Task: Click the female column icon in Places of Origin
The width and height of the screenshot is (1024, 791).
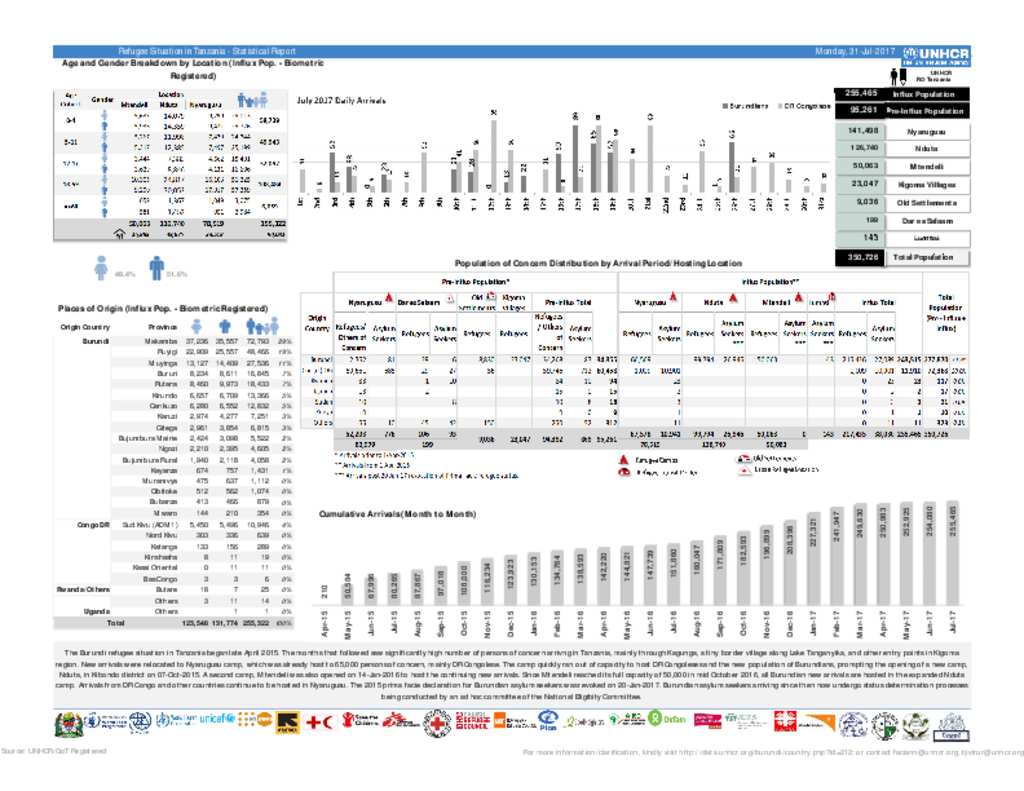Action: pos(197,326)
